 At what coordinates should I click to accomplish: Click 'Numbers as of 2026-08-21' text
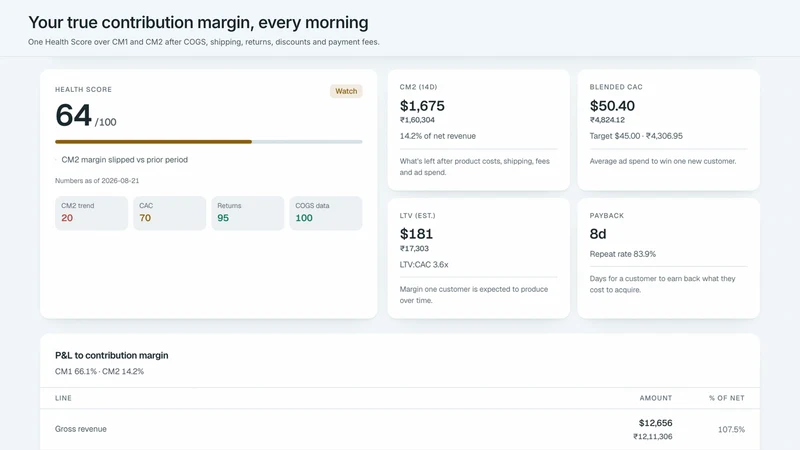(x=97, y=181)
